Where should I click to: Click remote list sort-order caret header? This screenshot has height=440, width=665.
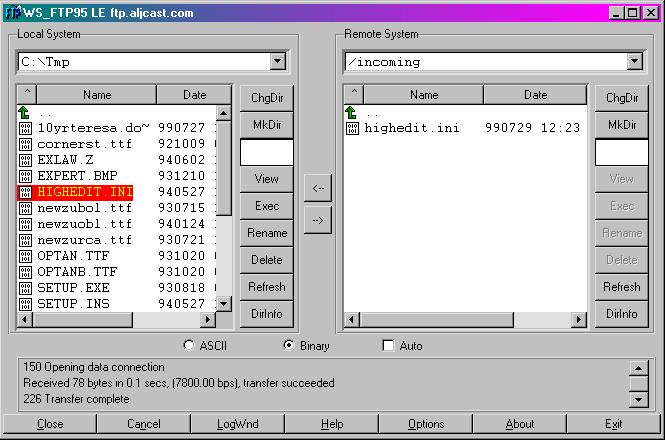pyautogui.click(x=354, y=94)
